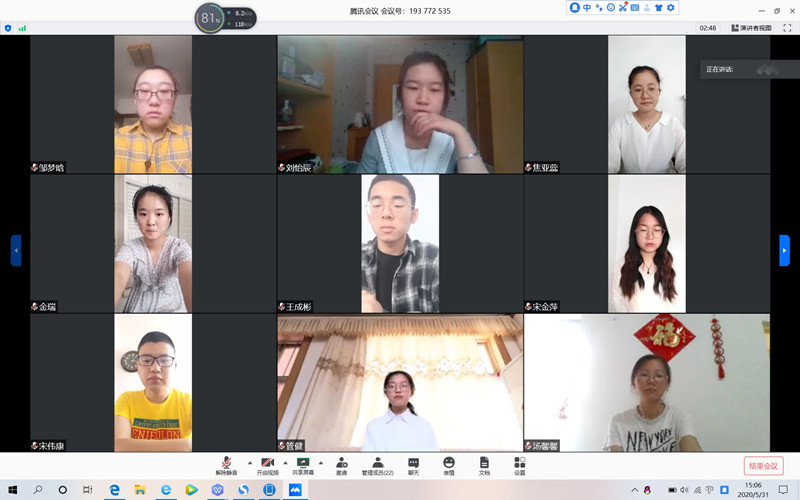
Task: Select 王成彬's video tile
Action: [x=400, y=244]
